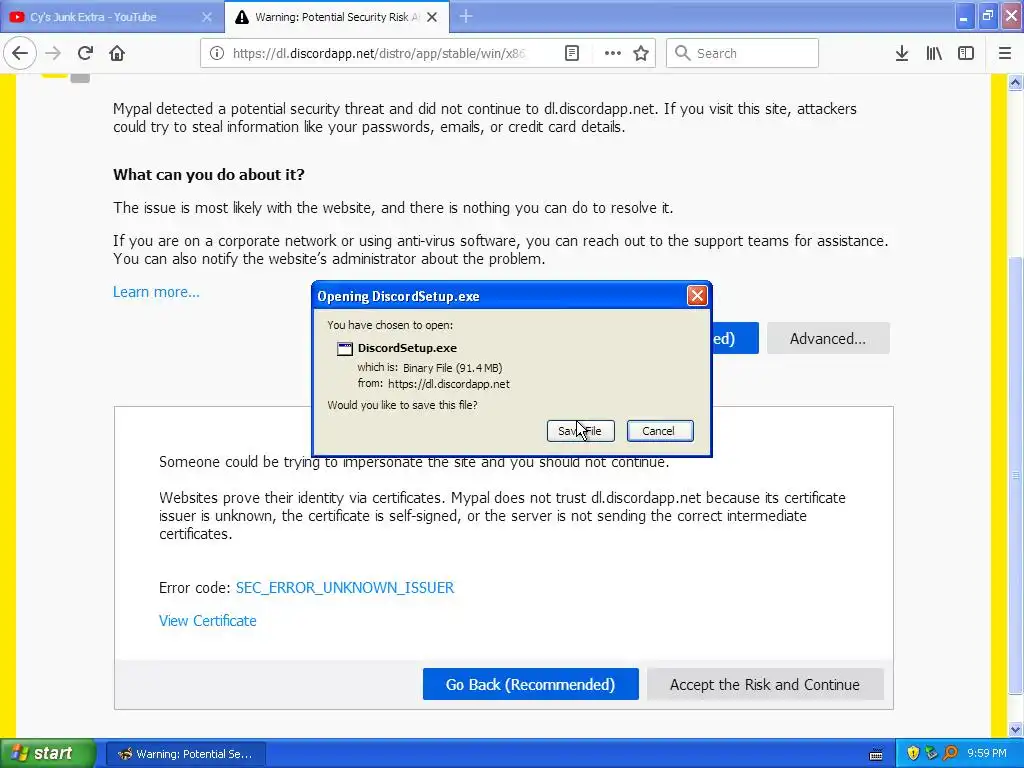Click the magnifier tray icon
The image size is (1024, 768).
click(950, 754)
